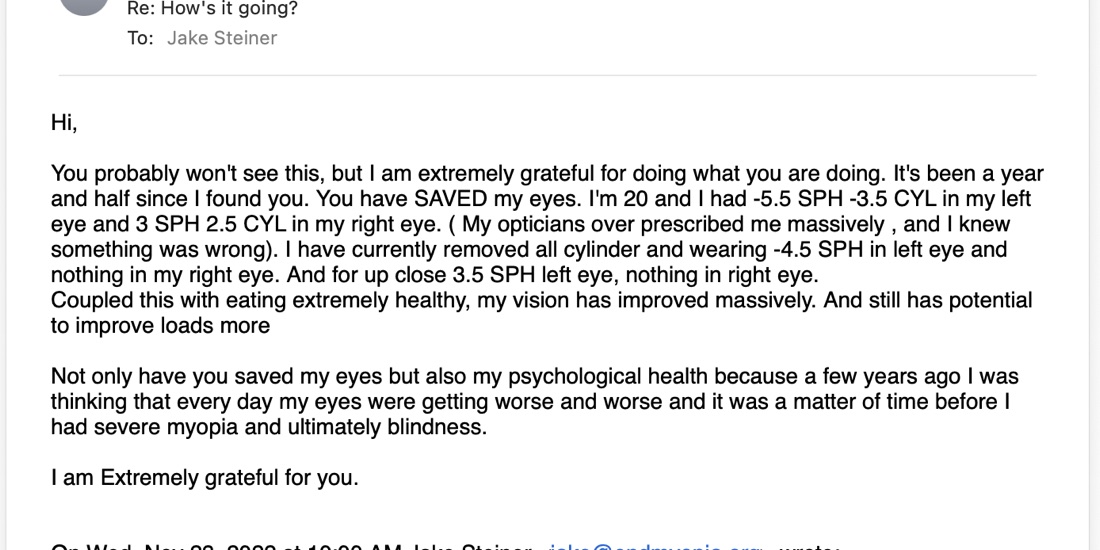This screenshot has width=1100, height=550.
Task: Click the 'To:' label
Action: tap(140, 38)
